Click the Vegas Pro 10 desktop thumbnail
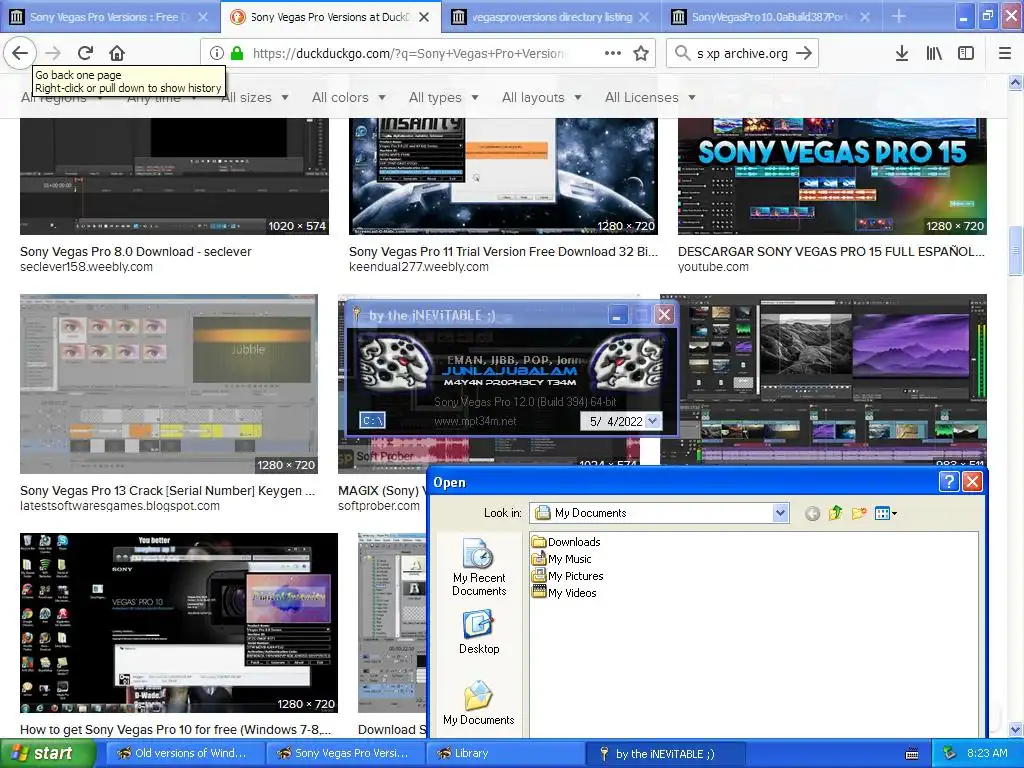This screenshot has width=1024, height=768. tap(178, 623)
